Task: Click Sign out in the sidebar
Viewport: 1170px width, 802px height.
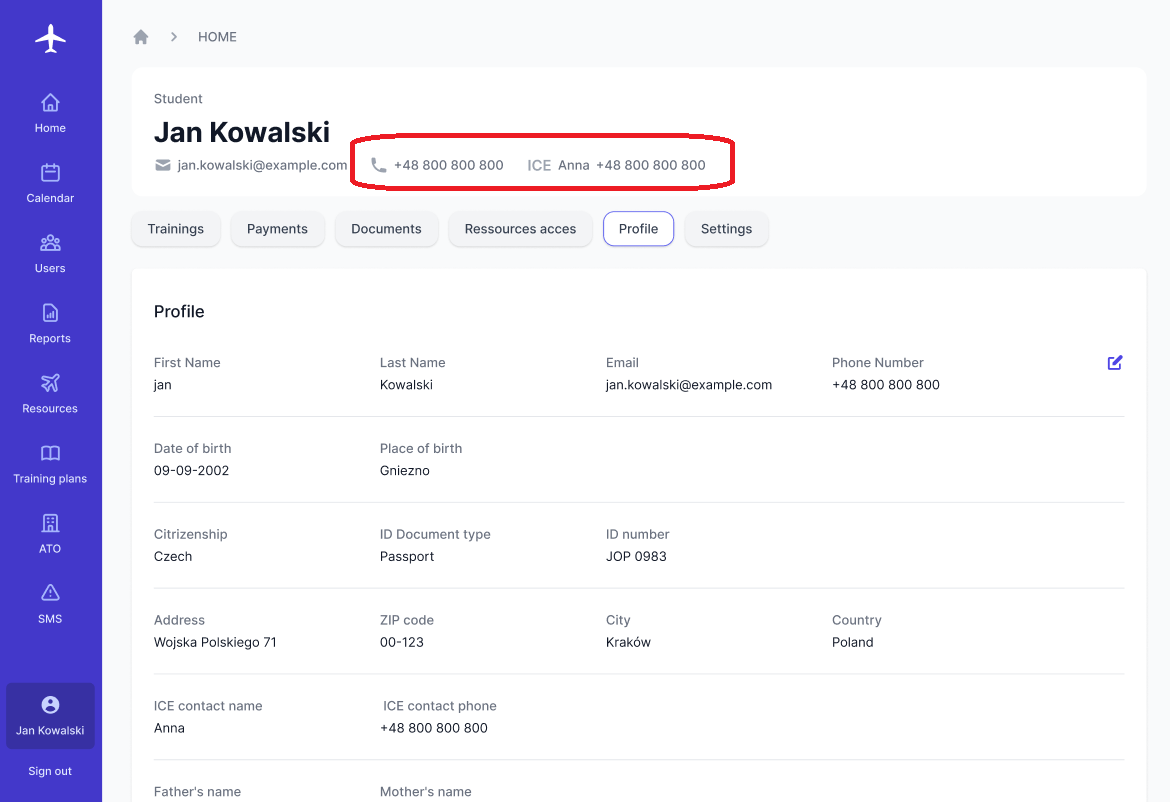Action: pos(50,771)
